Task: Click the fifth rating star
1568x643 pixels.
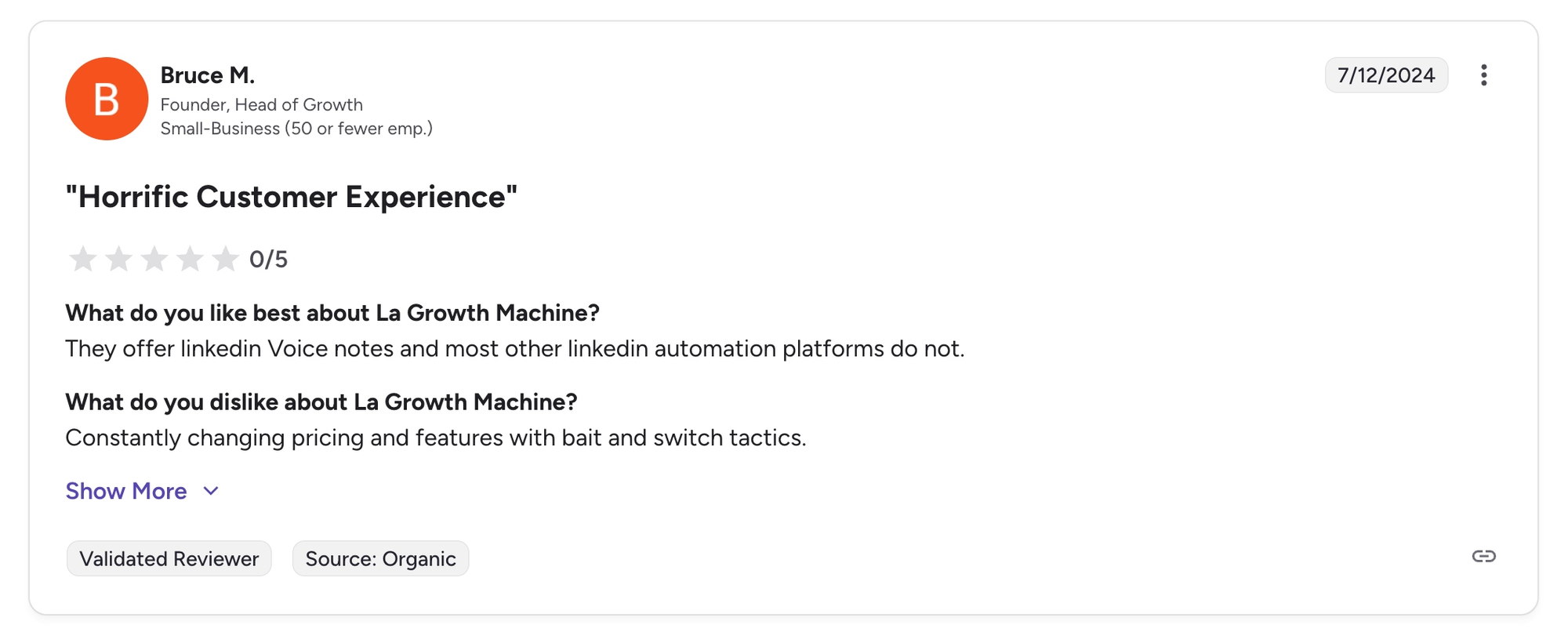Action: tap(225, 259)
